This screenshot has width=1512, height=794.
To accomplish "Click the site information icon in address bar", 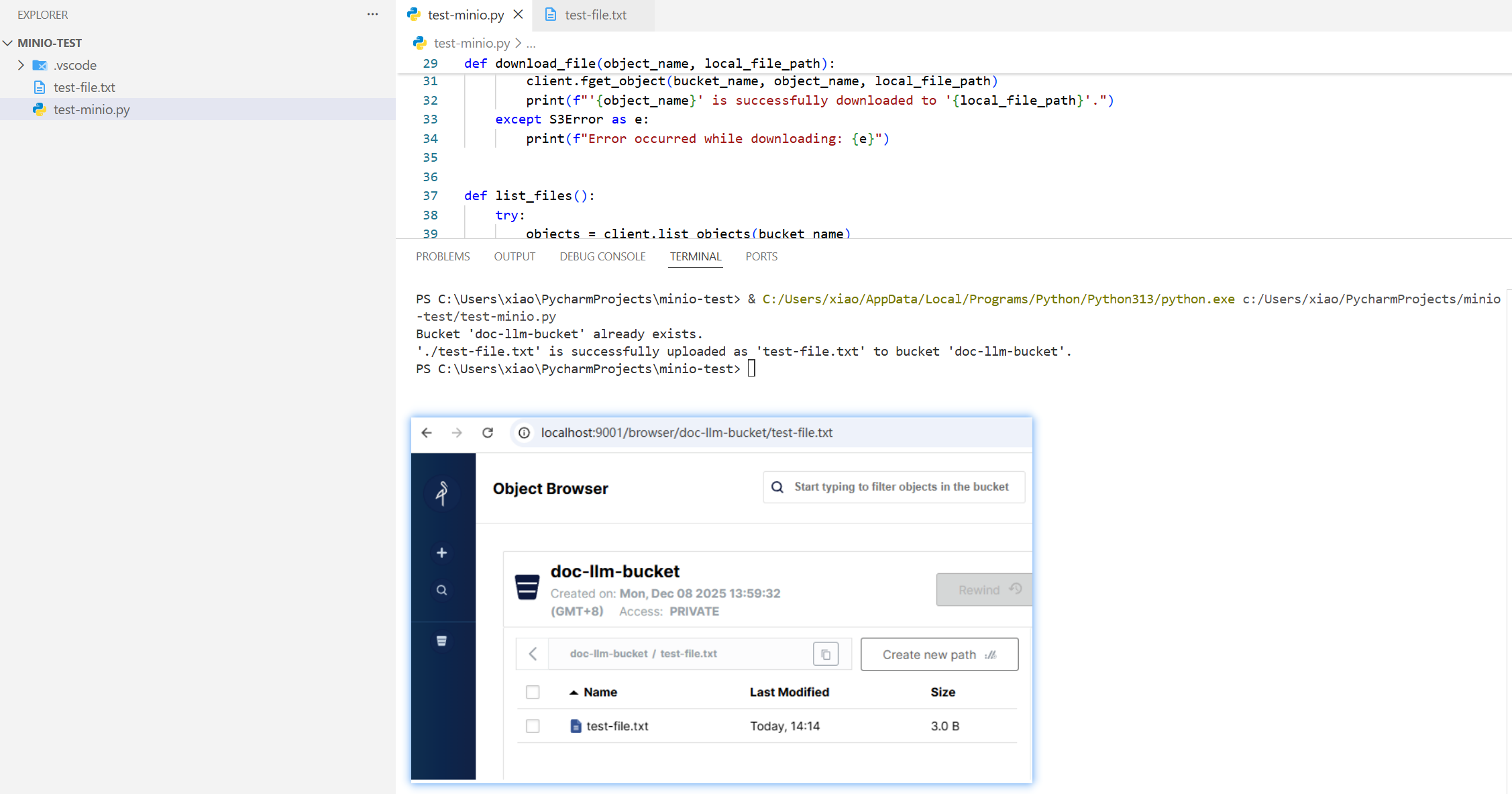I will tap(525, 433).
